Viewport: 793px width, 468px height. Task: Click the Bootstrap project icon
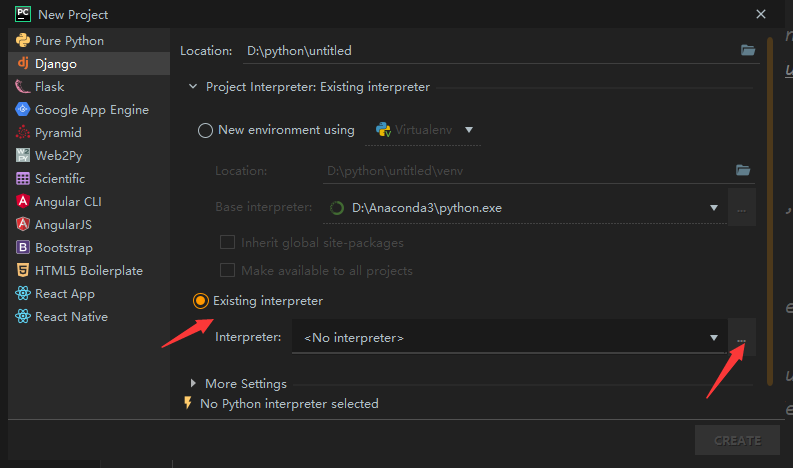[22, 248]
